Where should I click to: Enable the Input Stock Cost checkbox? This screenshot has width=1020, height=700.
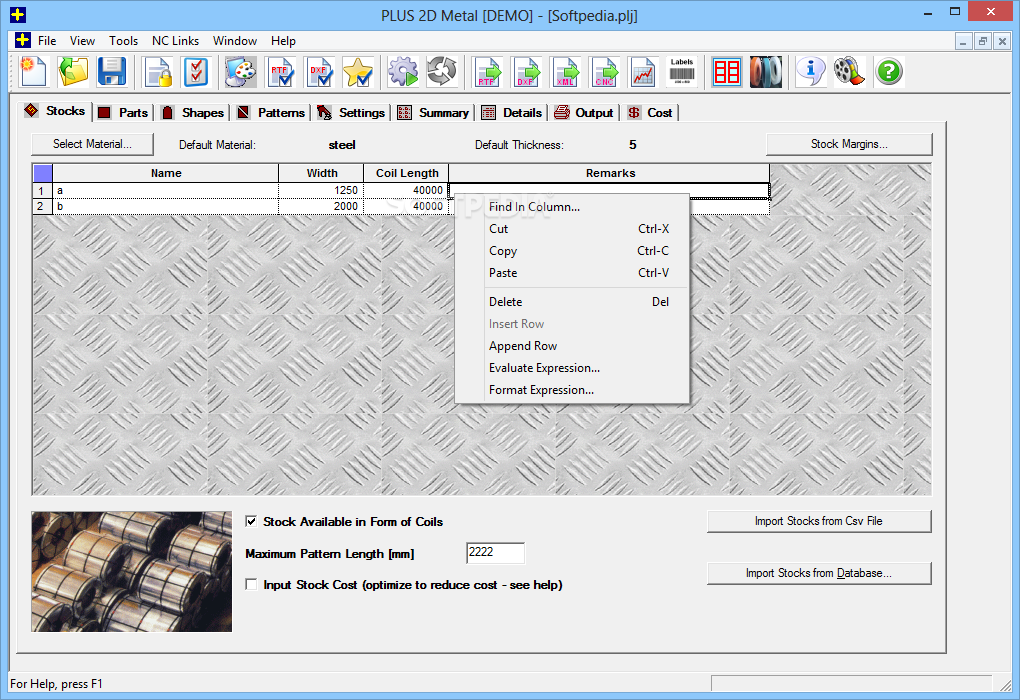click(x=251, y=584)
